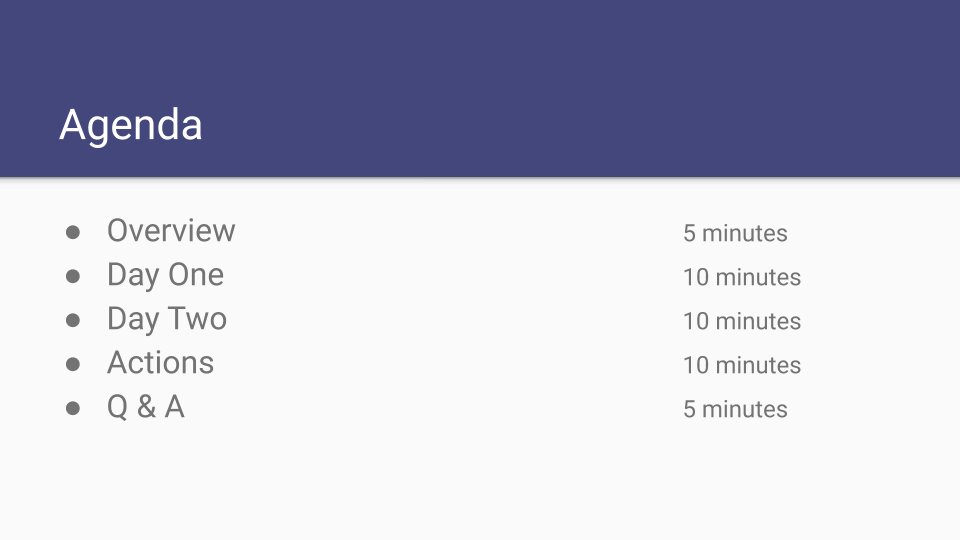
Task: Click the 5 minutes duration for Overview
Action: [x=735, y=233]
